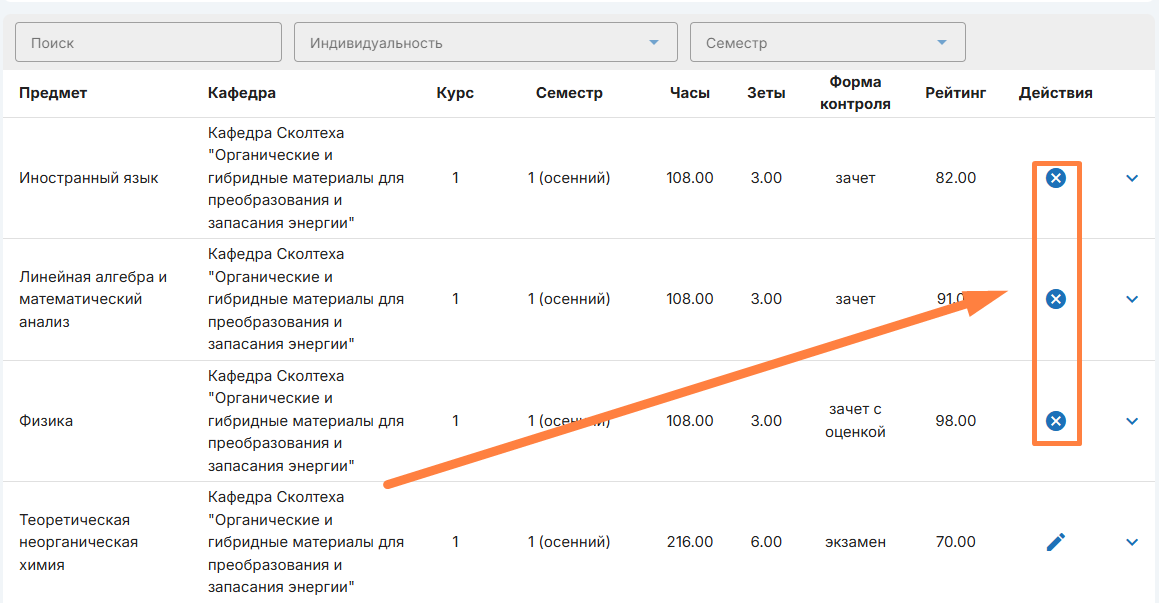Expand the Линейная алгебра row details
The image size is (1159, 603).
pyautogui.click(x=1132, y=299)
